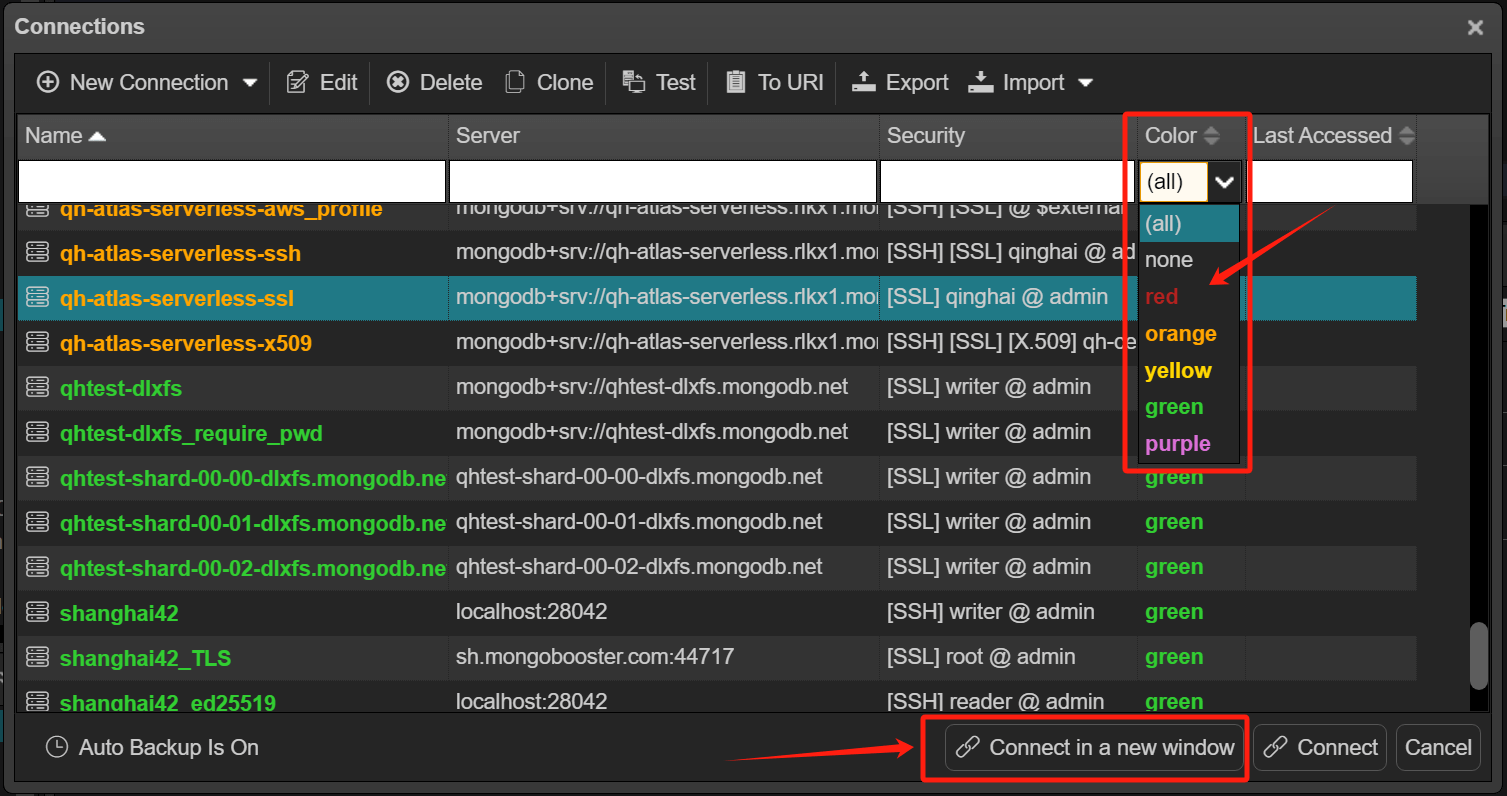Choose (all) in the color dropdown list

coord(1189,223)
